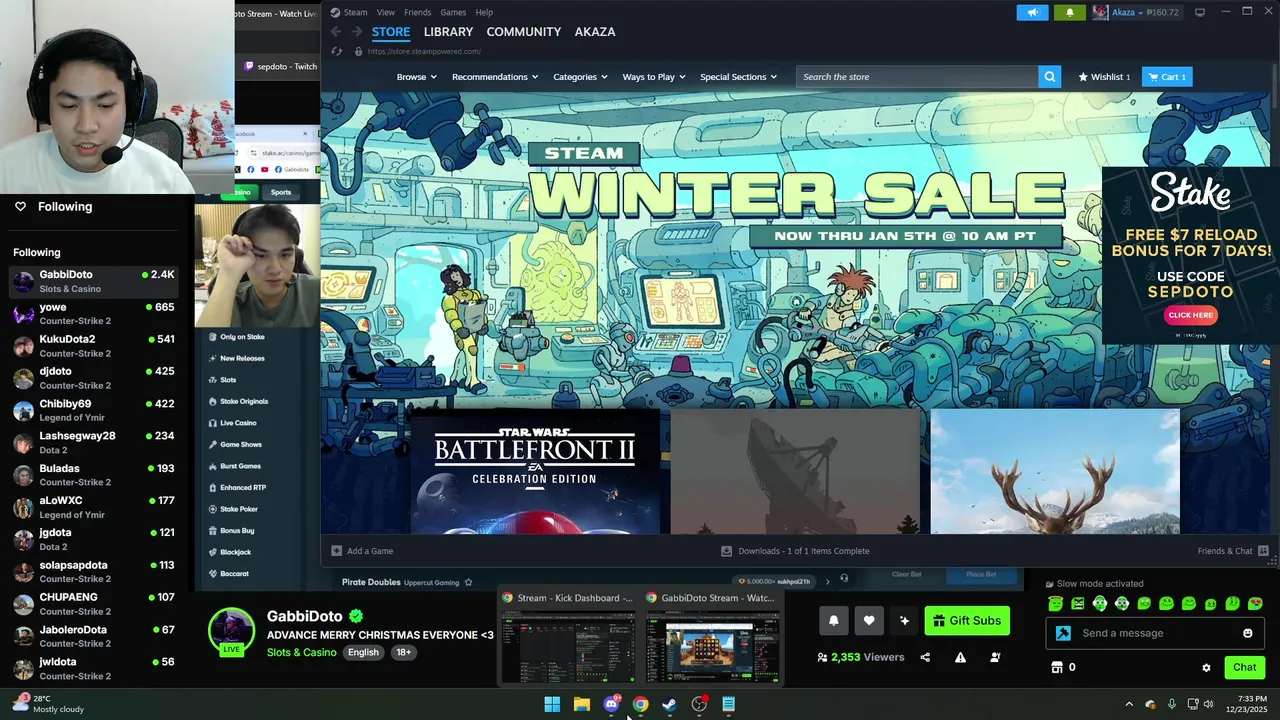Open the Help menu
Screen dimensions: 1280x720
(x=484, y=12)
